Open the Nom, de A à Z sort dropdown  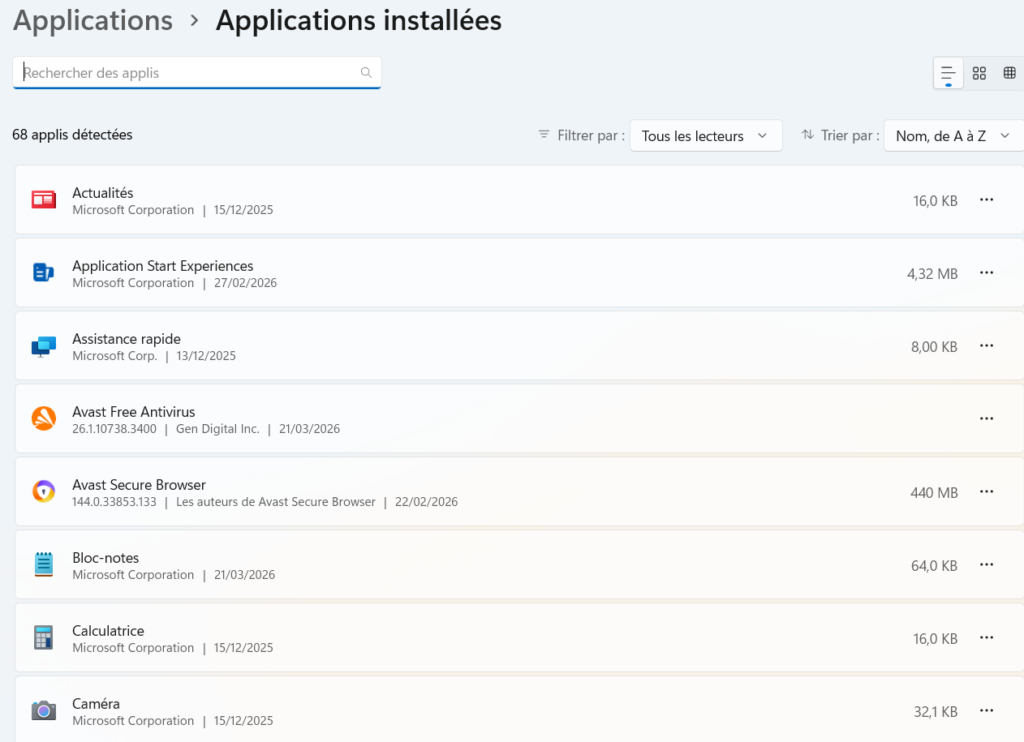pyautogui.click(x=952, y=135)
